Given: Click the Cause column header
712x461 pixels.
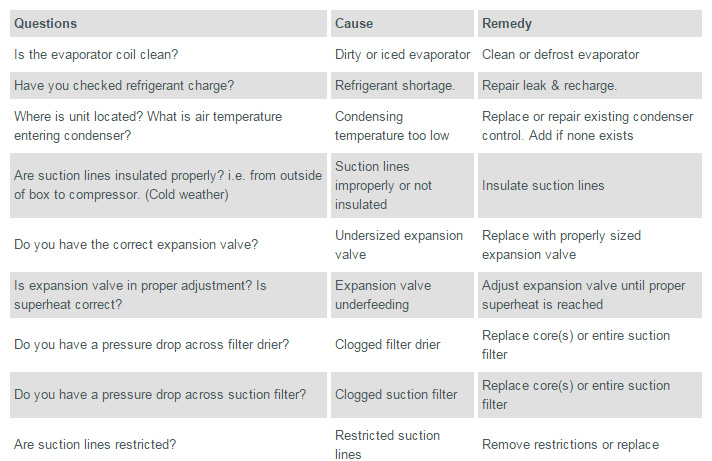Looking at the screenshot, I should point(354,23).
